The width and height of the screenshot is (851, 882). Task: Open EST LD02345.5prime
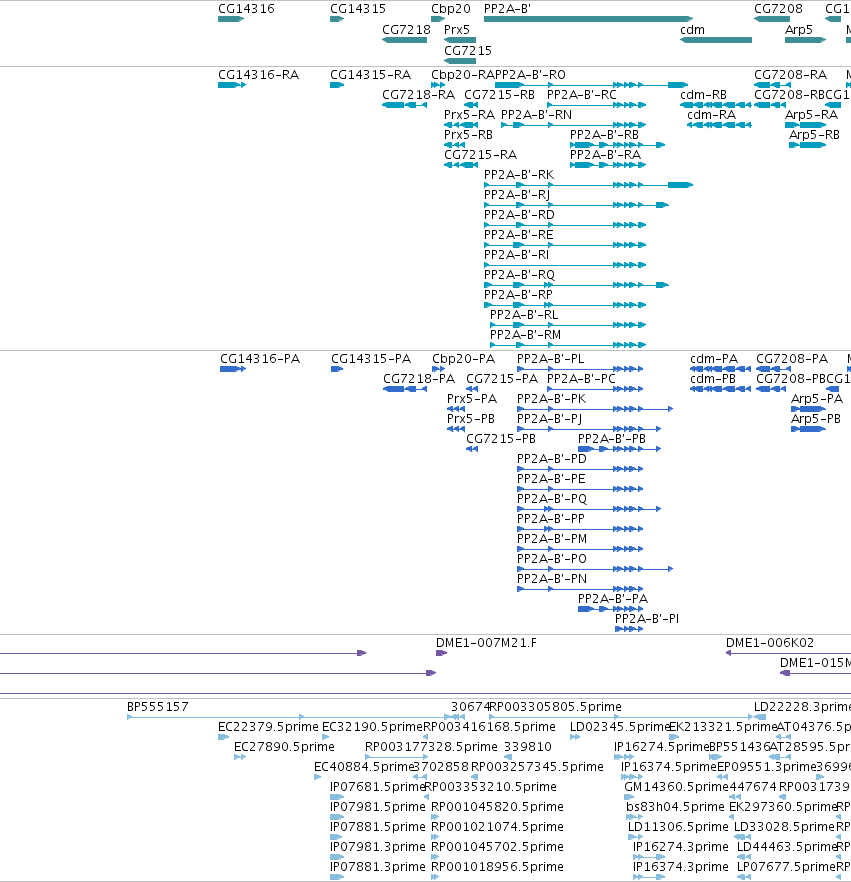coord(620,727)
